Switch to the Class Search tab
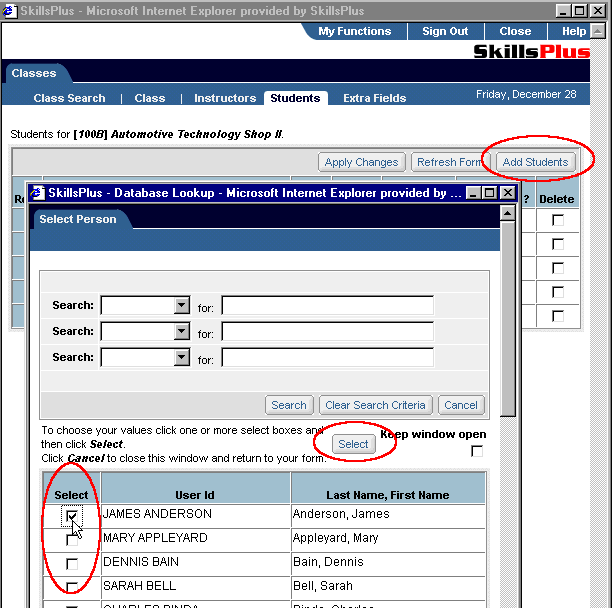 69,98
